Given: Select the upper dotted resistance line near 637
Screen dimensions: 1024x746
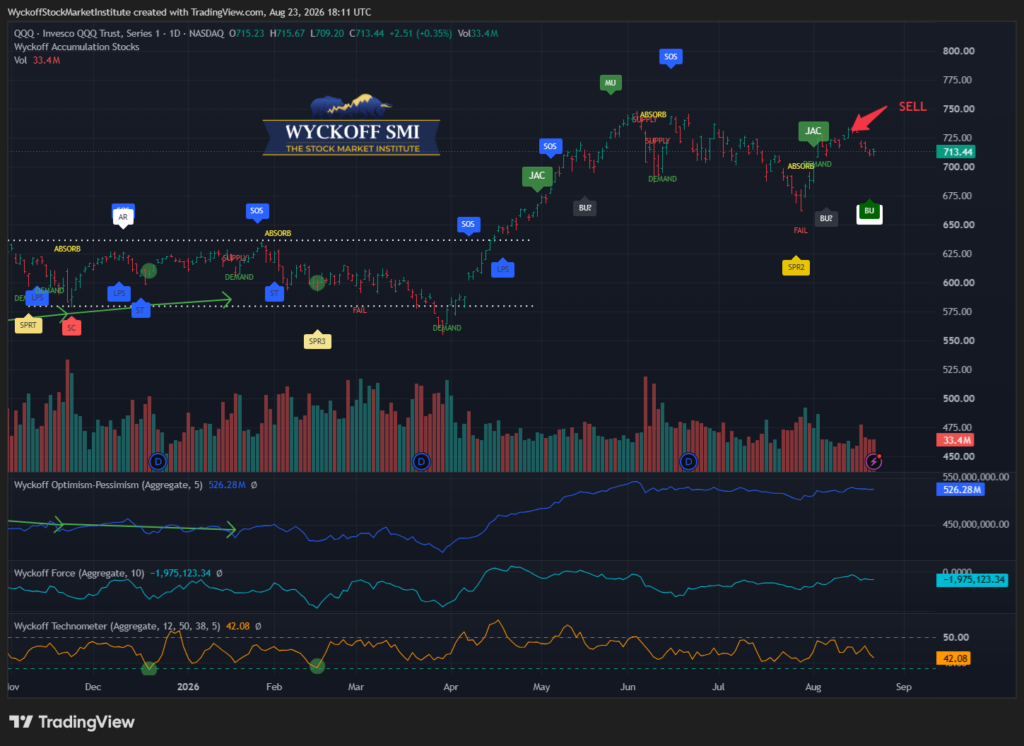Looking at the screenshot, I should 269,240.
